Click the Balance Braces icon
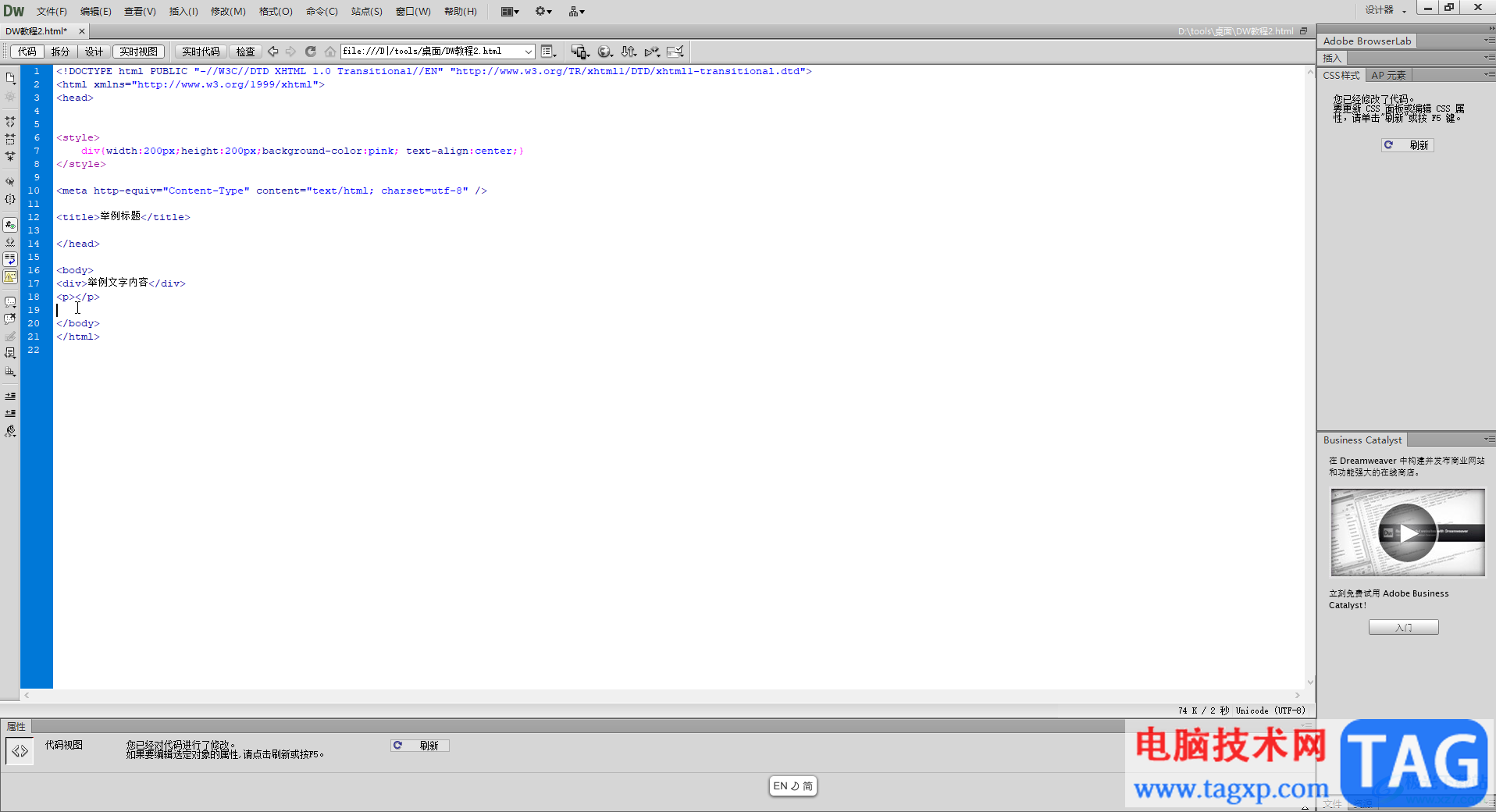Viewport: 1496px width, 812px height. pyautogui.click(x=10, y=199)
